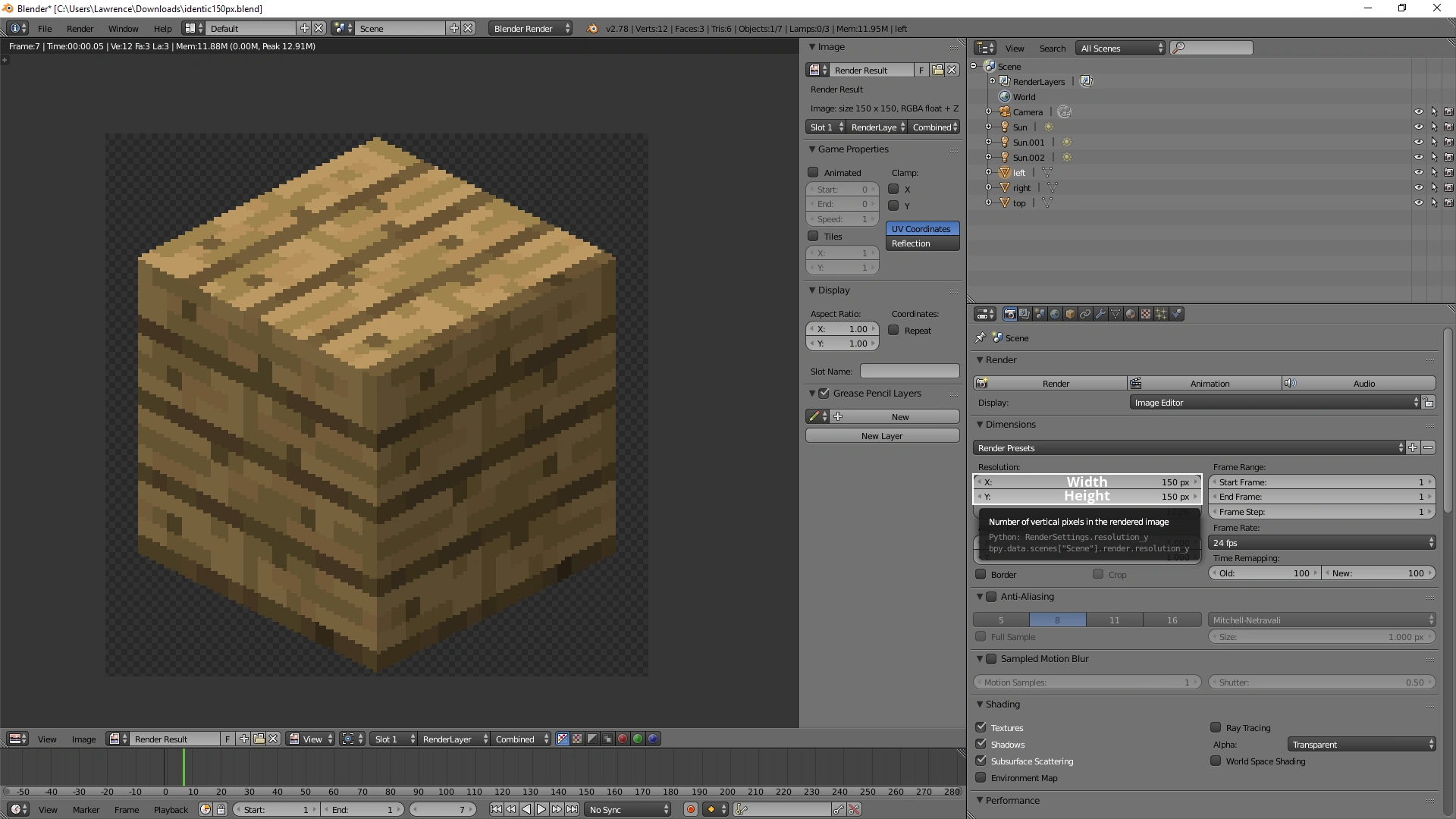Viewport: 1456px width, 819px height.
Task: Select the Object cube properties tab
Action: click(1070, 314)
